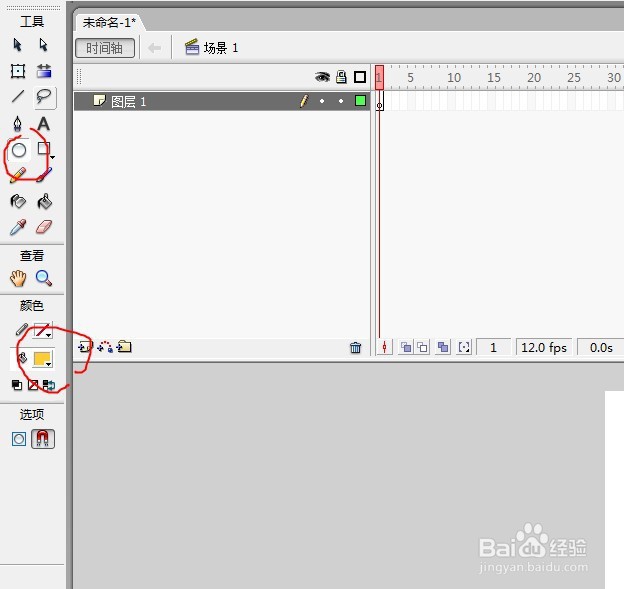Click the stroke color pencil icon
This screenshot has height=589, width=624.
tap(21, 330)
